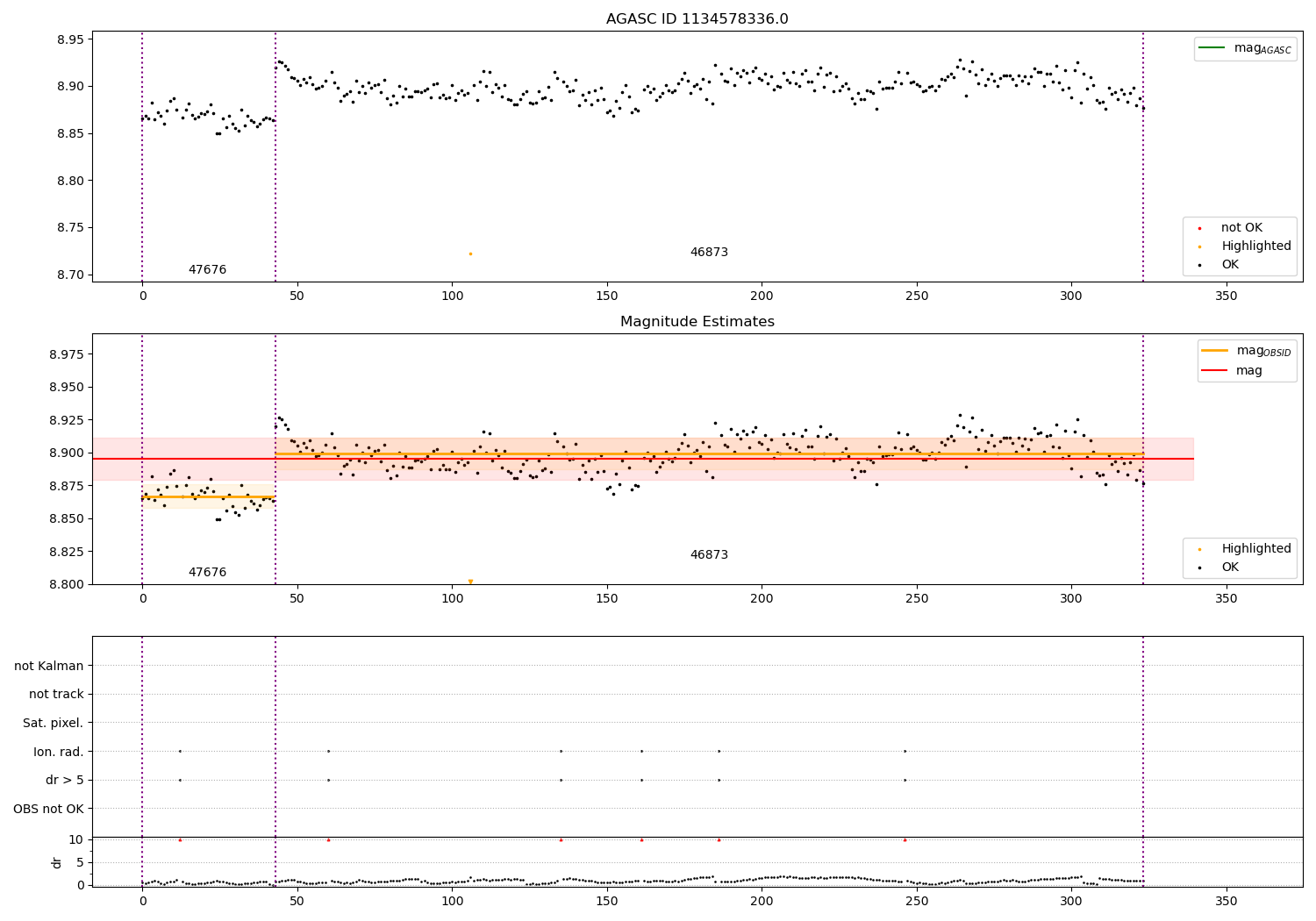The height and width of the screenshot is (921, 1316).
Task: Click label 47676 in the Magnitude Estimates plot
Action: [x=207, y=573]
